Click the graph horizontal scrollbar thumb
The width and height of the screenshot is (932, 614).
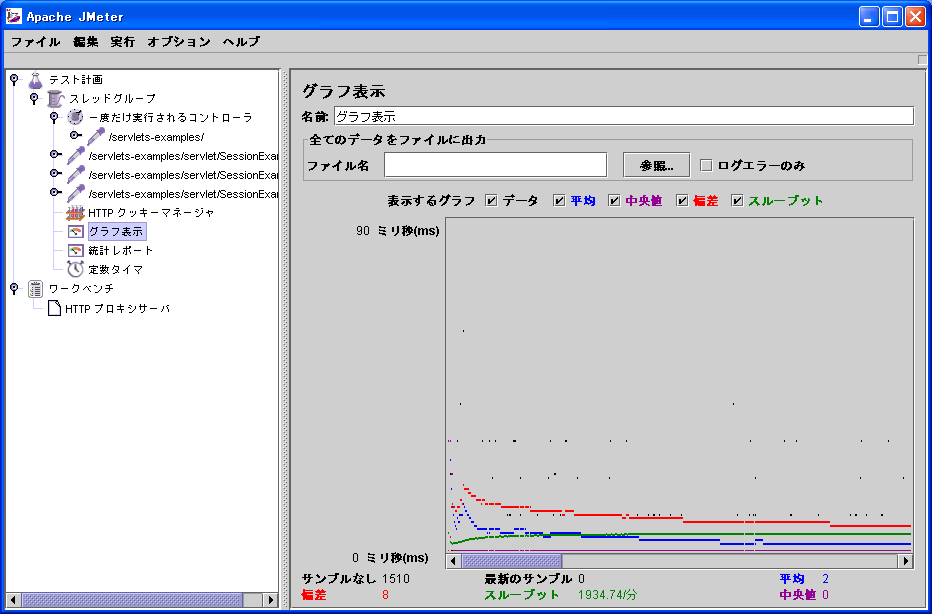(x=512, y=561)
